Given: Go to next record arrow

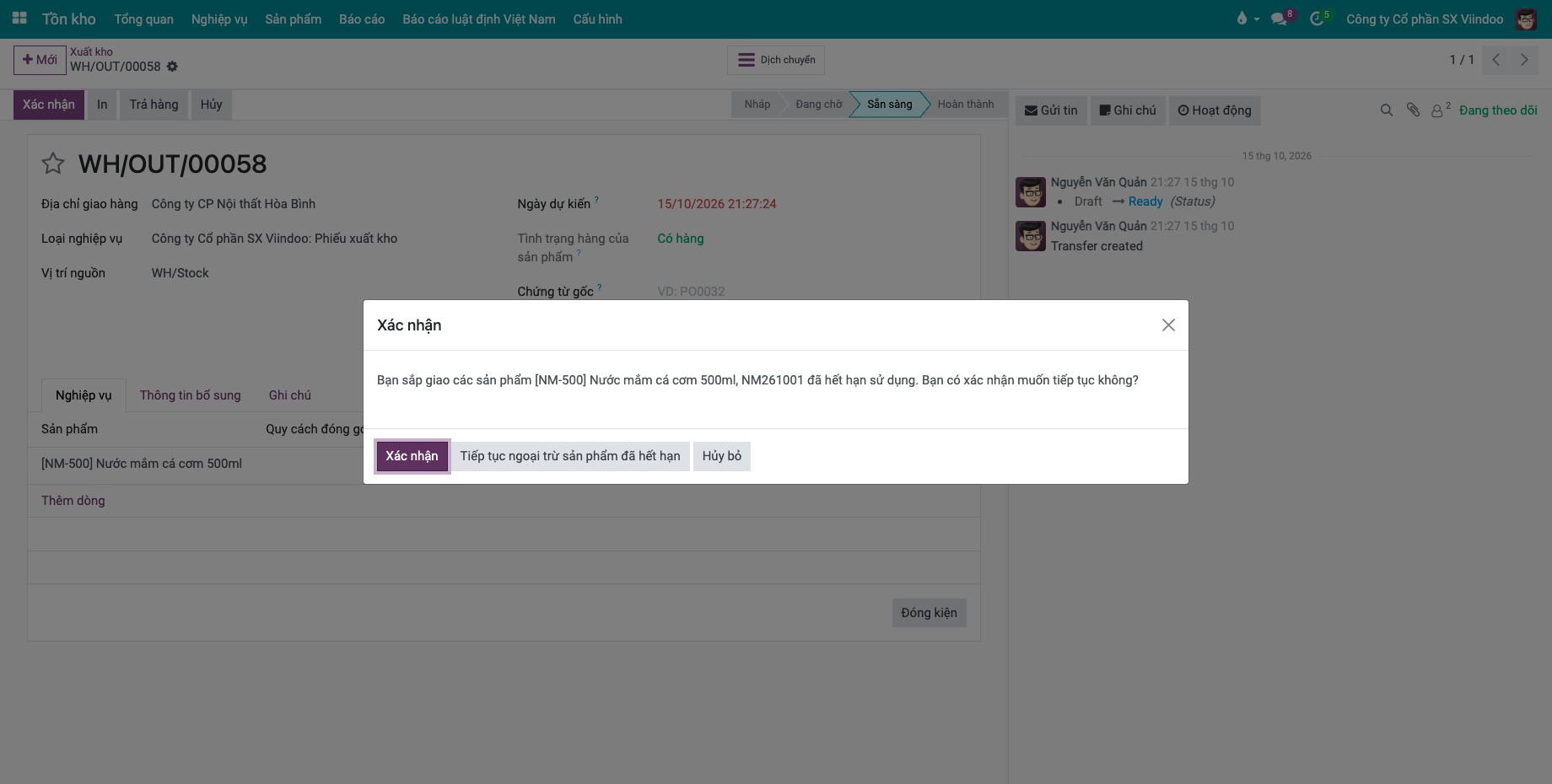Looking at the screenshot, I should 1524,60.
